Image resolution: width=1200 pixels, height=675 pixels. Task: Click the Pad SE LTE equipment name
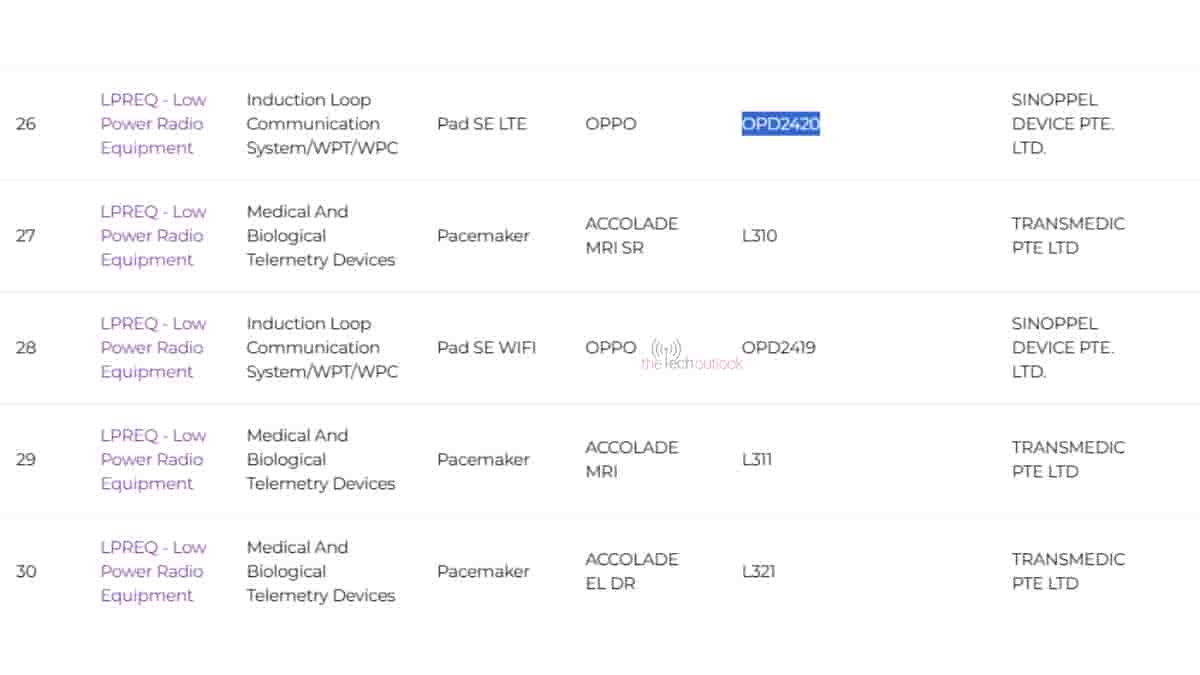pyautogui.click(x=482, y=124)
